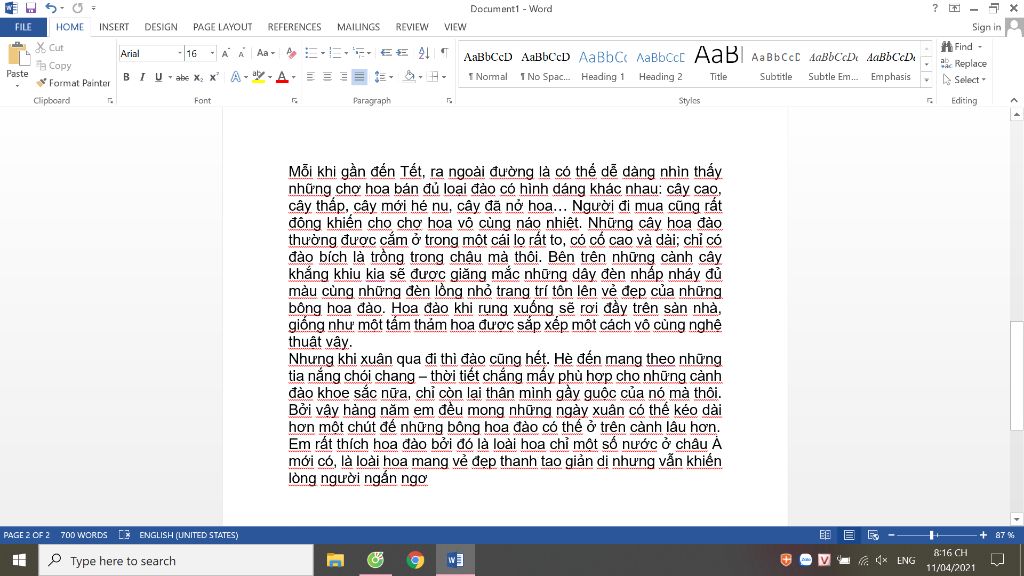The height and width of the screenshot is (576, 1024).
Task: Redo the last action
Action: coord(77,8)
